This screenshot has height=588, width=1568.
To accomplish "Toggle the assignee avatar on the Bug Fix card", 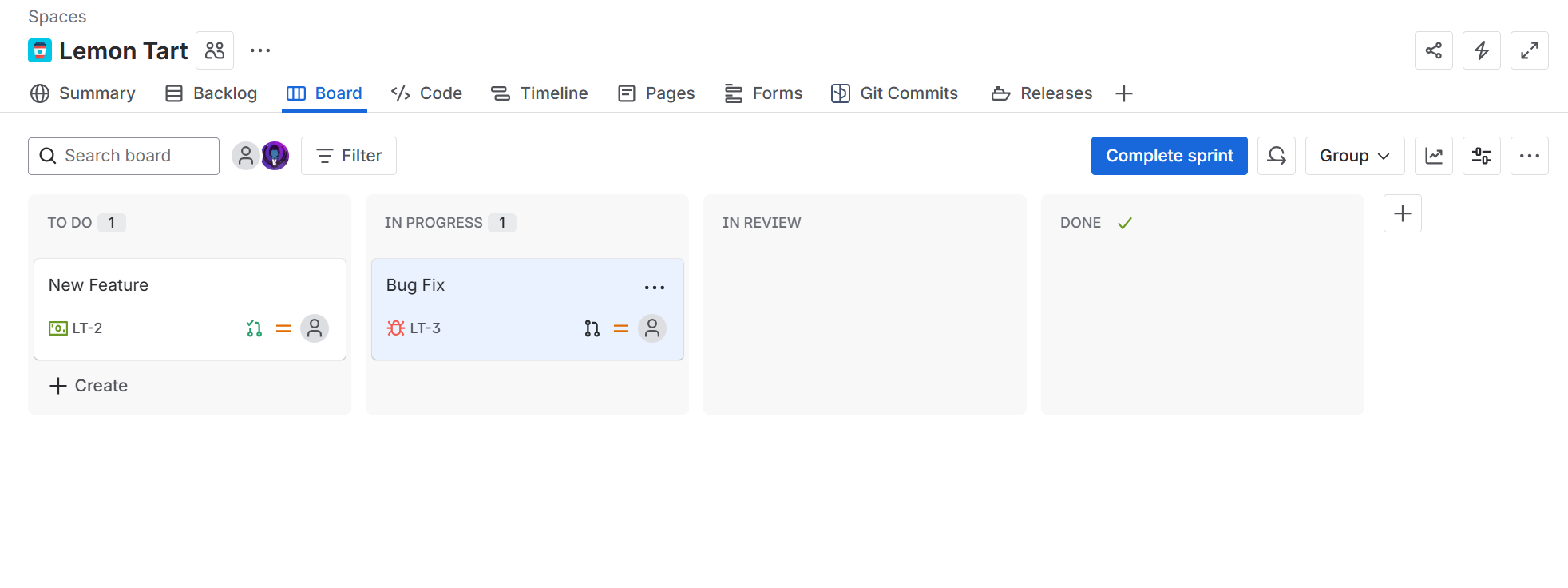I will click(652, 328).
